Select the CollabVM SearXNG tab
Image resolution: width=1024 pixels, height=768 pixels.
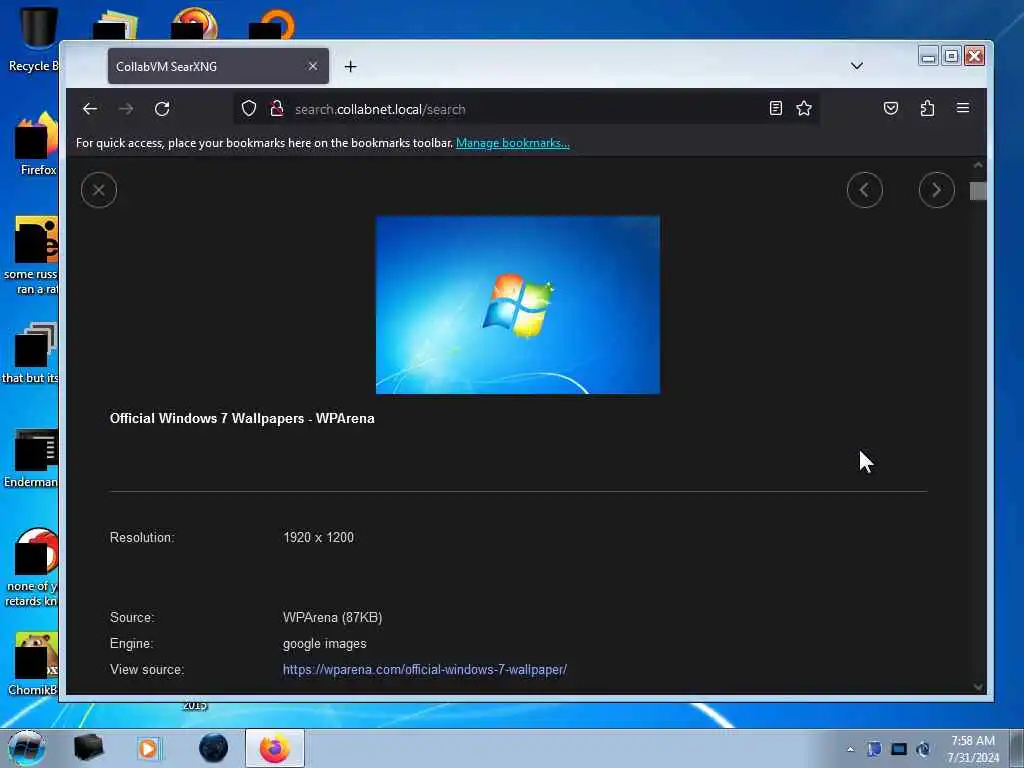pyautogui.click(x=218, y=66)
